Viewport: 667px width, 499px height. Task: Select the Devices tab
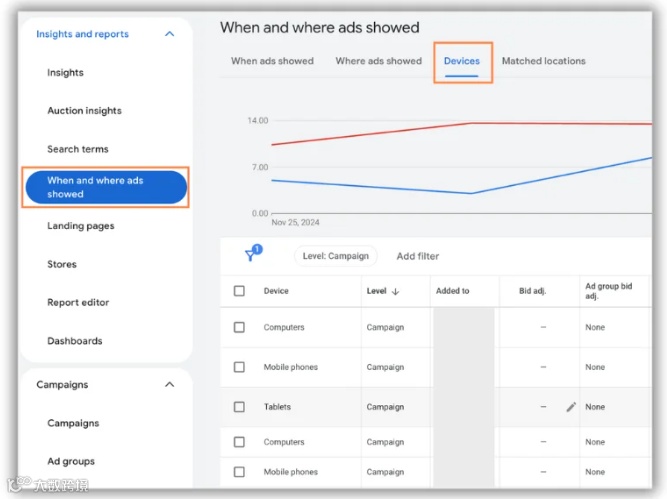click(462, 61)
